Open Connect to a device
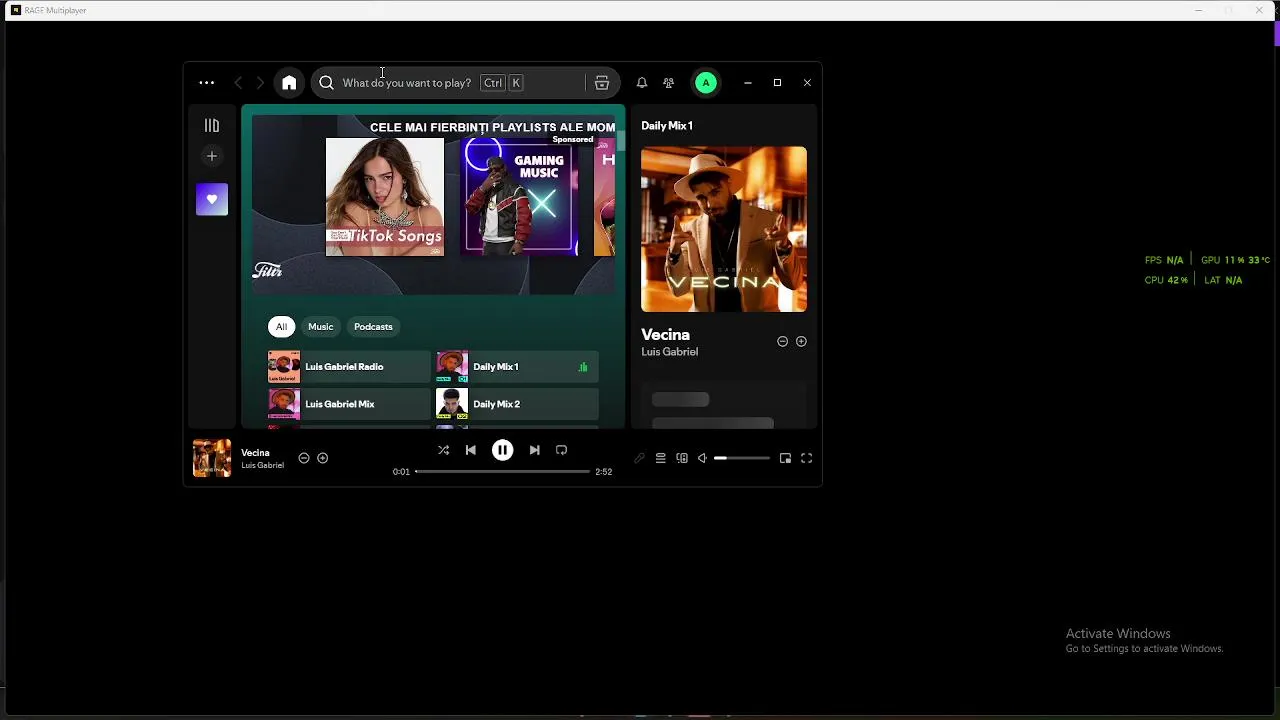The width and height of the screenshot is (1280, 720). click(682, 458)
